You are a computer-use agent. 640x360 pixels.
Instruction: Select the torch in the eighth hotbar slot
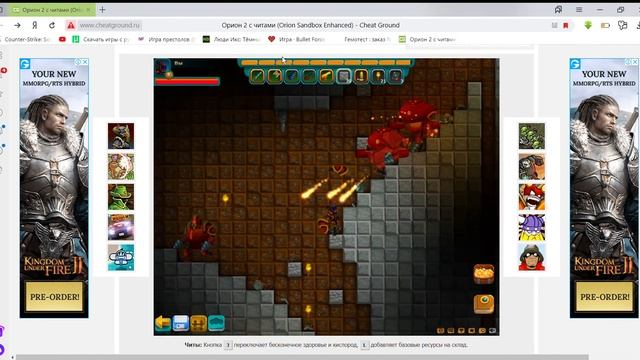tap(378, 76)
